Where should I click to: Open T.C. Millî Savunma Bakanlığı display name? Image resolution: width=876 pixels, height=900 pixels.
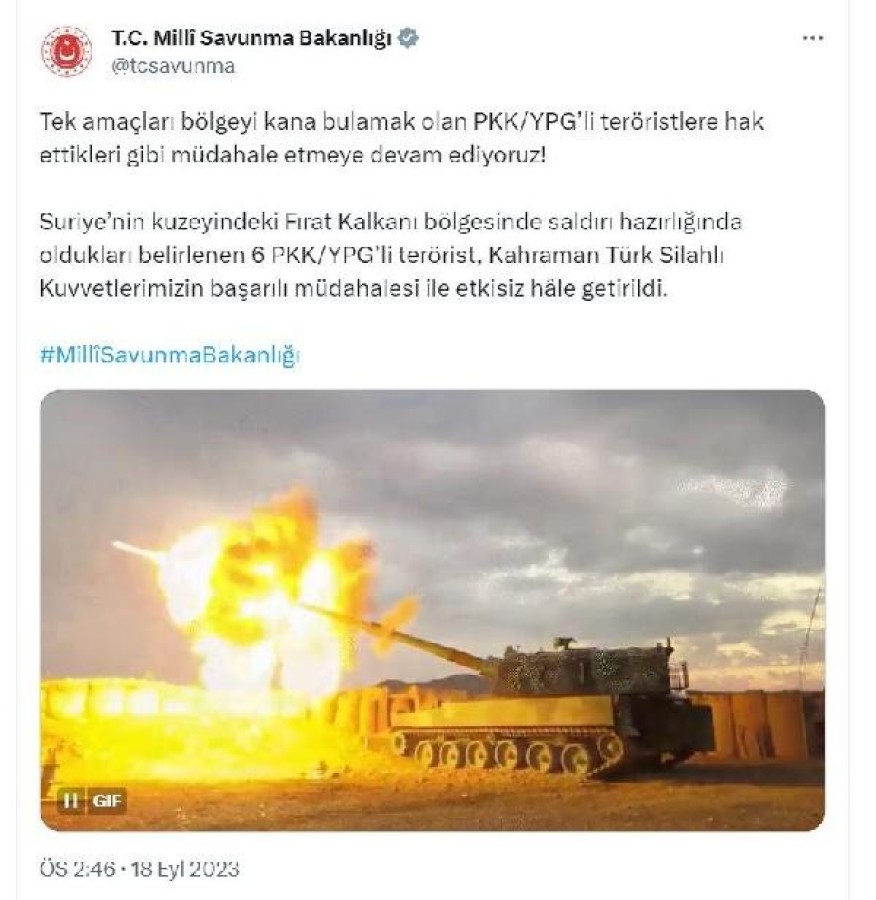(x=251, y=38)
